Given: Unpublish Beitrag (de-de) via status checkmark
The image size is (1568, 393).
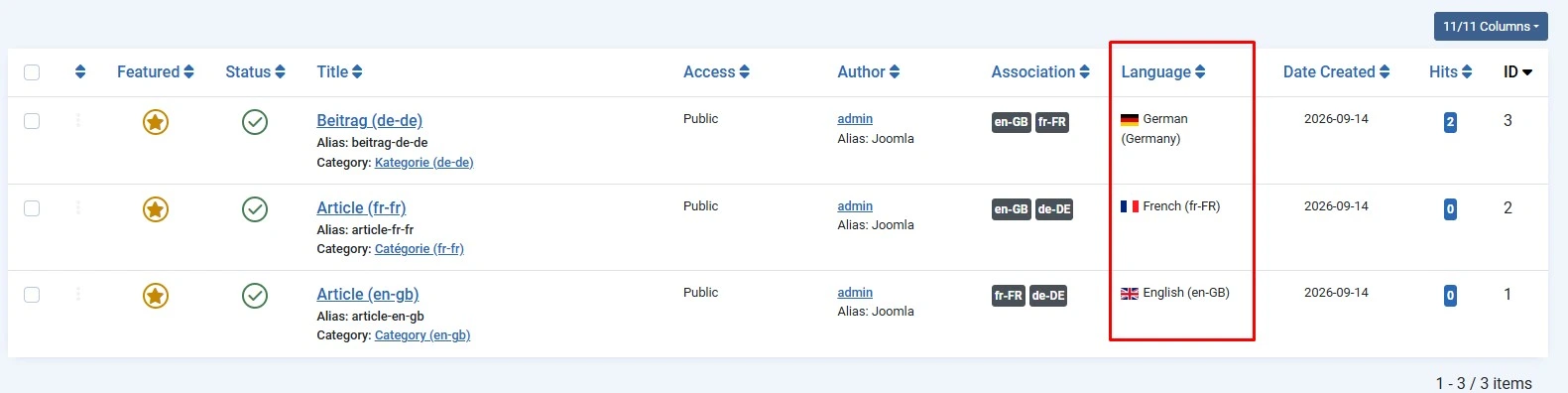Looking at the screenshot, I should click(x=255, y=122).
